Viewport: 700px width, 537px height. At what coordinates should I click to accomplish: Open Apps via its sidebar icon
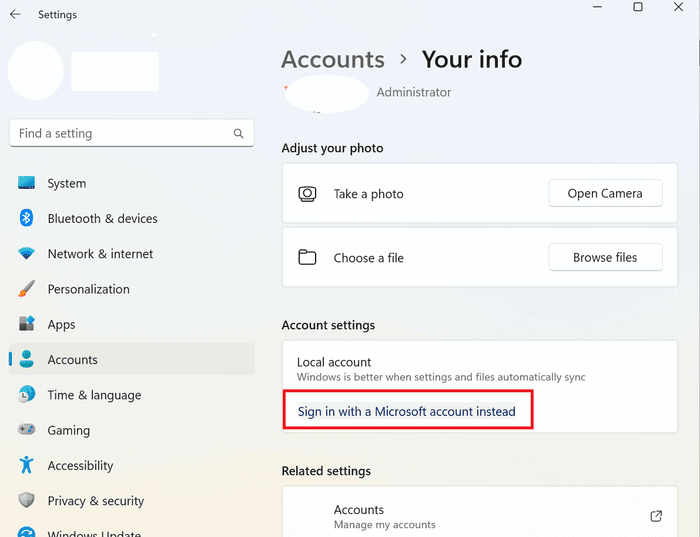tap(26, 324)
